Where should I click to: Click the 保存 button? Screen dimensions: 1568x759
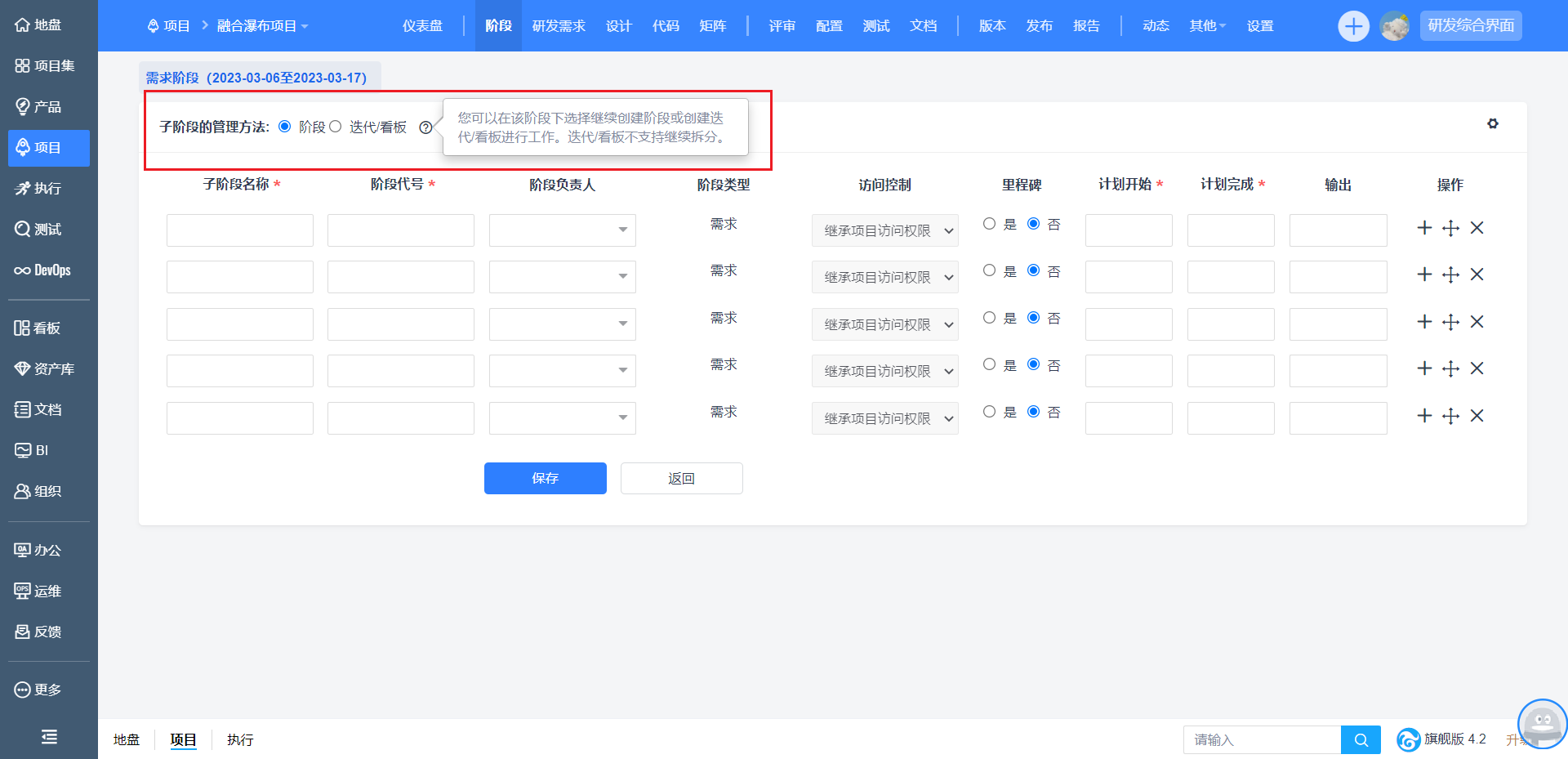(545, 478)
